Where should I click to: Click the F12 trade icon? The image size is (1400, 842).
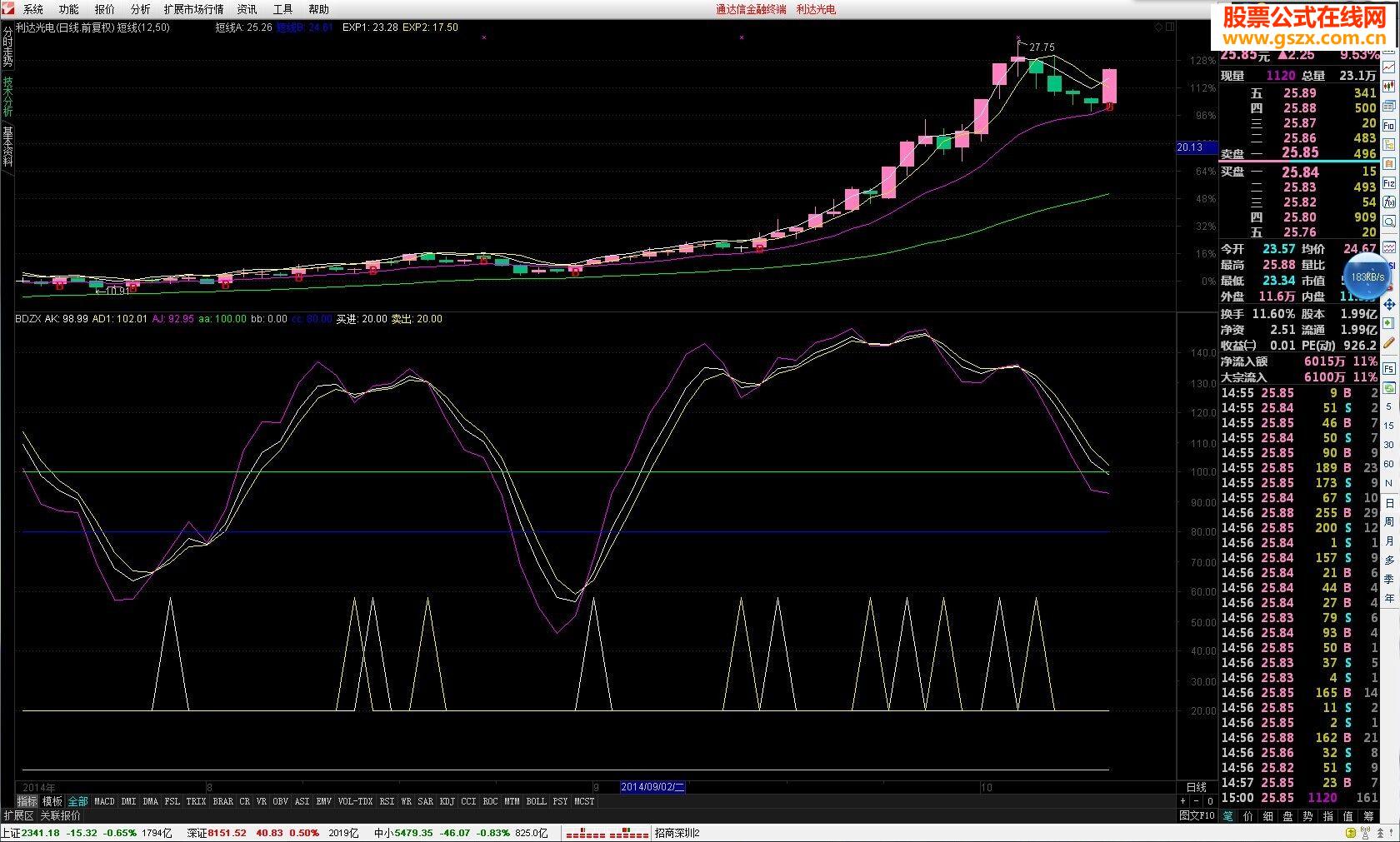coord(1389,182)
